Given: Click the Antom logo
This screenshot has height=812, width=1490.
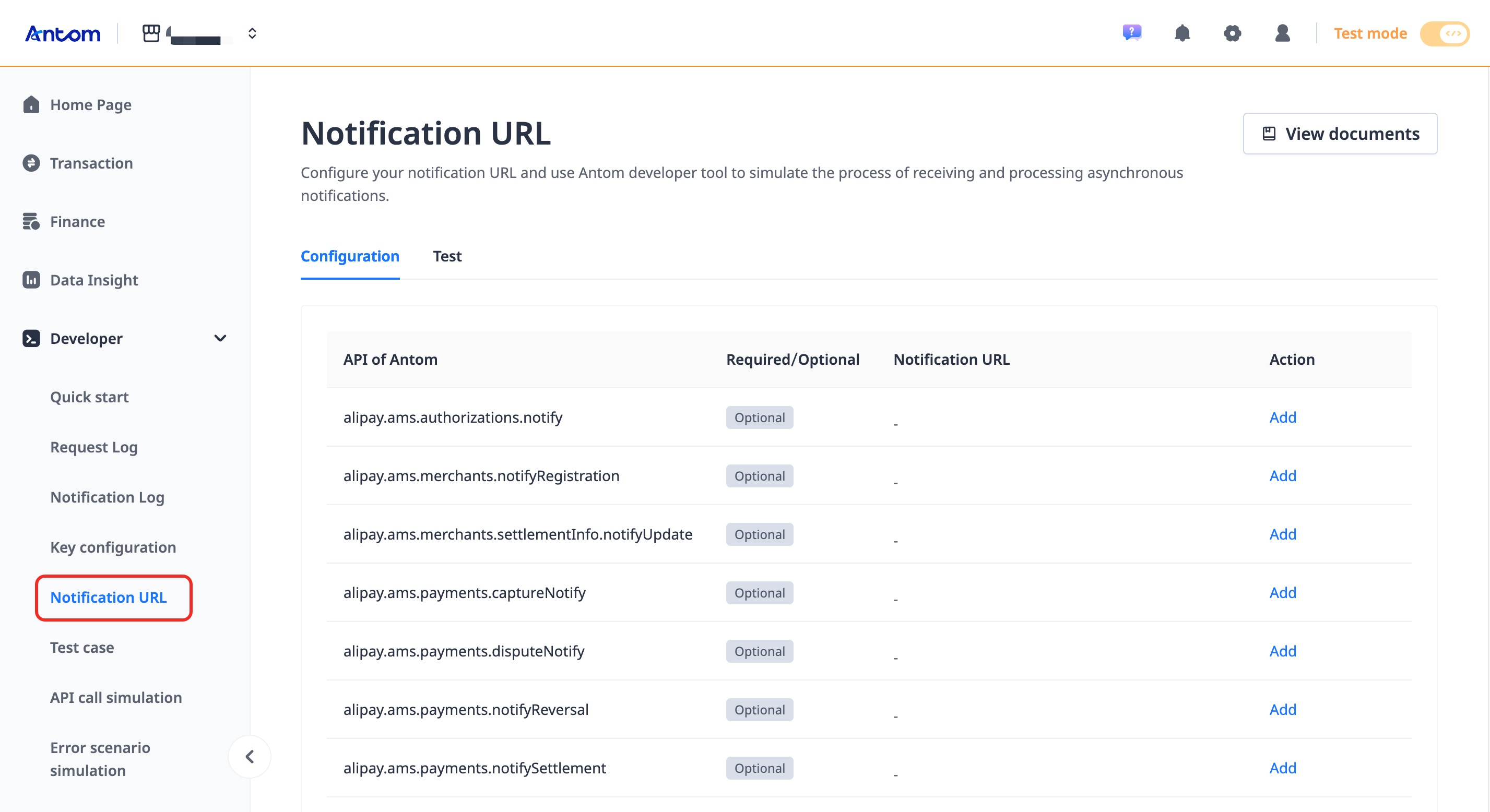Looking at the screenshot, I should [63, 33].
